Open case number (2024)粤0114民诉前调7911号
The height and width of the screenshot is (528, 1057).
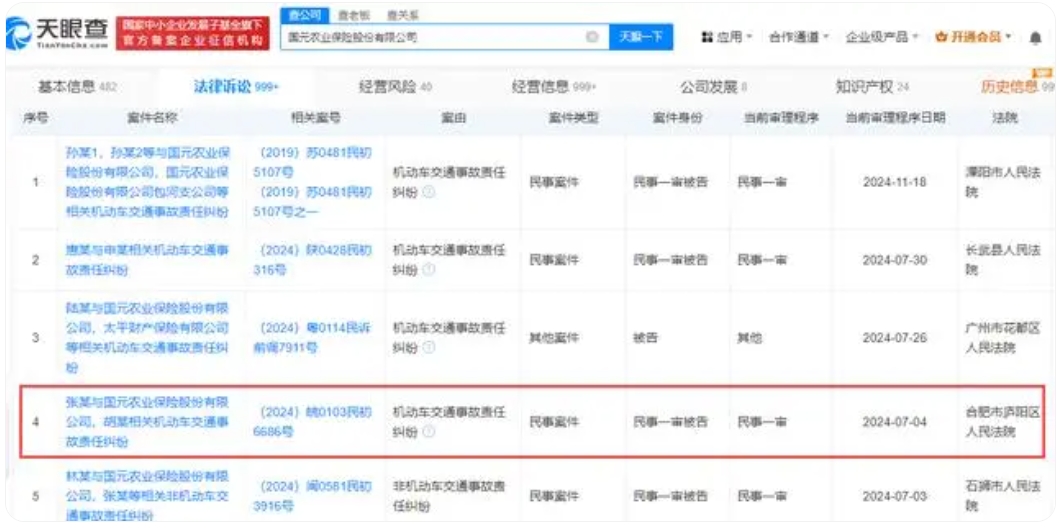[x=313, y=338]
